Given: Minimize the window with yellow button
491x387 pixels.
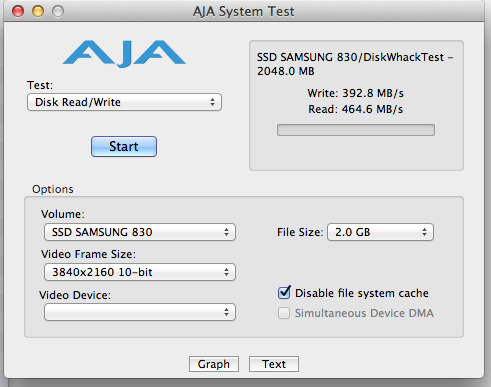Looking at the screenshot, I should [38, 11].
